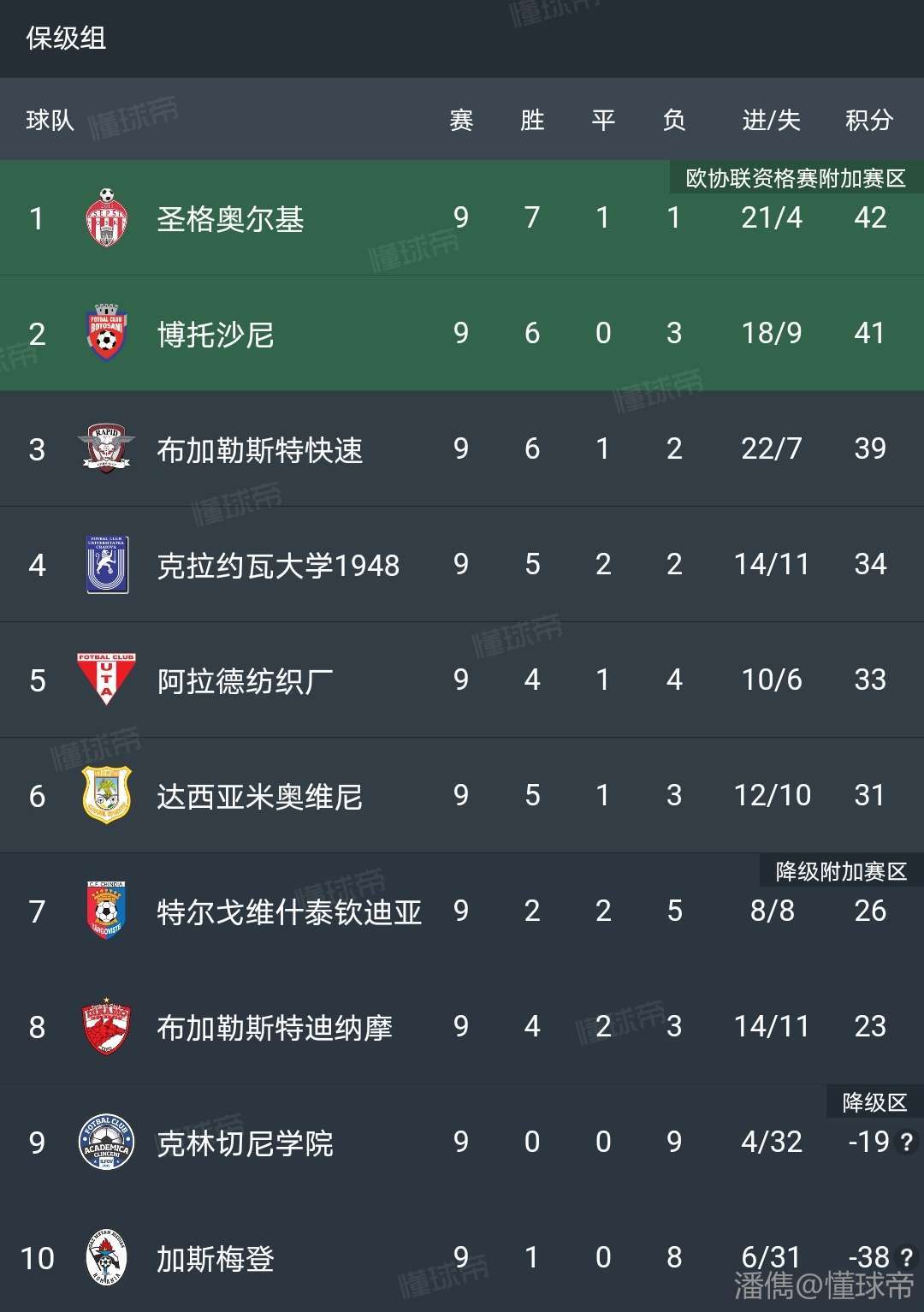The image size is (924, 1312).
Task: Tap the Chindia 特尔戈维什泰 crest
Action: pos(107,911)
